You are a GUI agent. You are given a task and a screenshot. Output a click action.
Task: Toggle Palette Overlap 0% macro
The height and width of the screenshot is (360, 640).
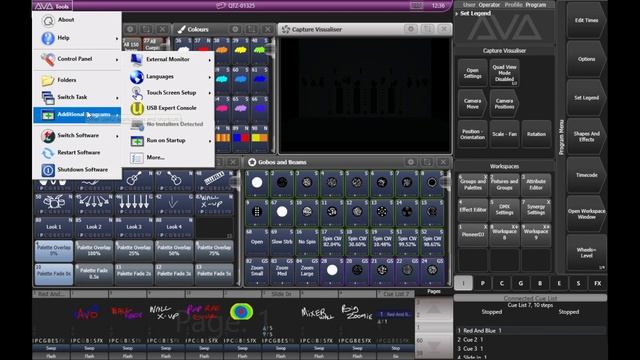(x=54, y=251)
